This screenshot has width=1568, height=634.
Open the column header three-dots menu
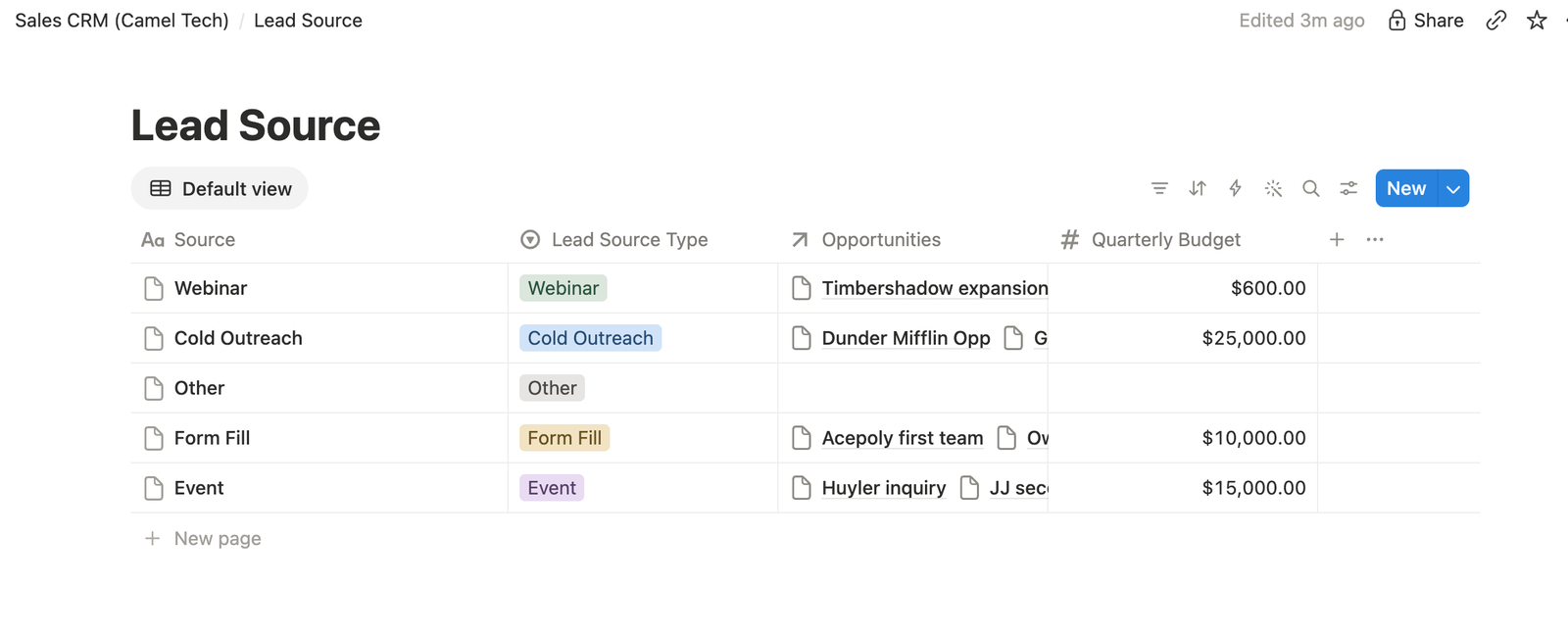(x=1375, y=239)
